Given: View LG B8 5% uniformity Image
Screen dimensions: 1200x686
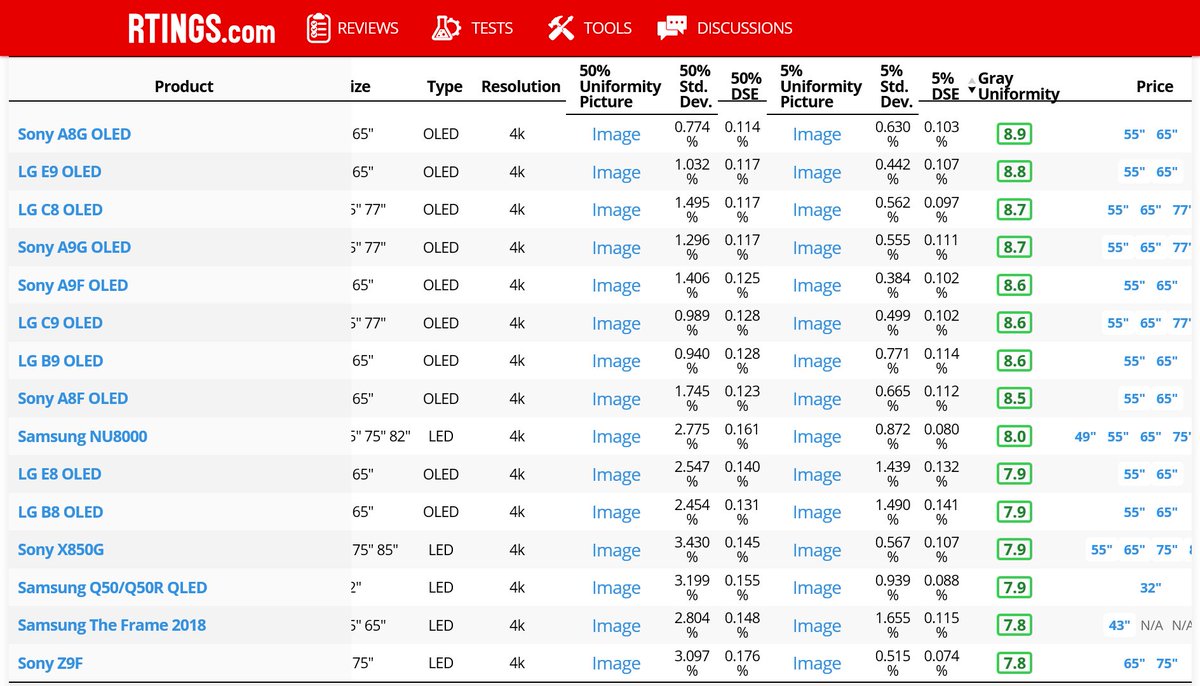Looking at the screenshot, I should 817,513.
